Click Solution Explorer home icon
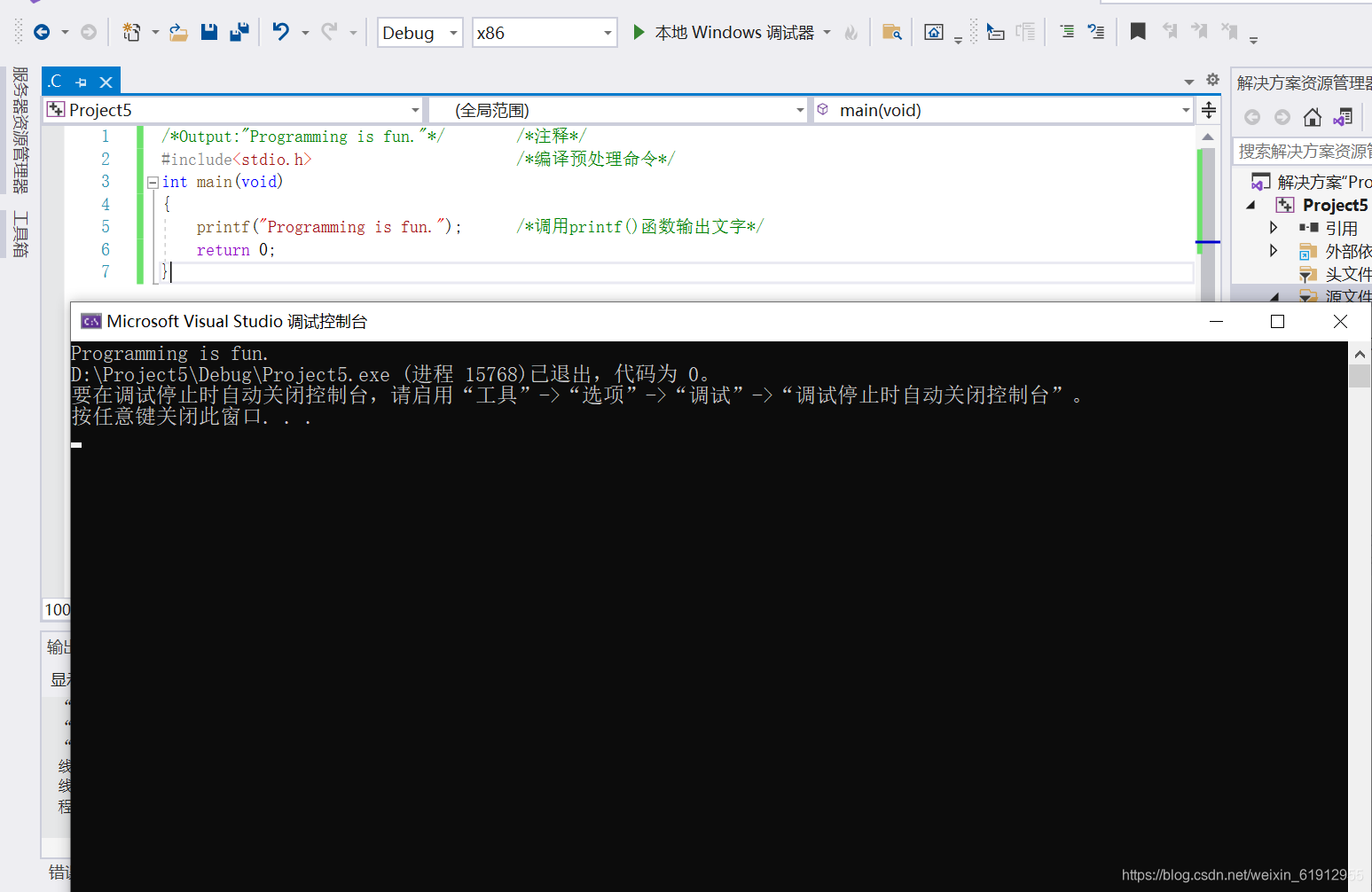This screenshot has height=892, width=1372. click(x=1313, y=117)
